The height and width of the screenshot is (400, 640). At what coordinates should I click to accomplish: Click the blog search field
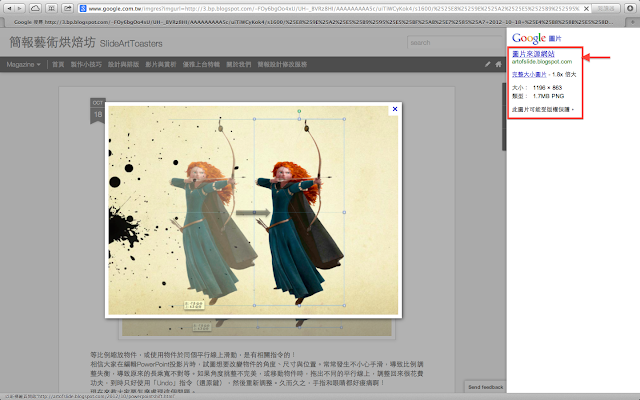455,42
